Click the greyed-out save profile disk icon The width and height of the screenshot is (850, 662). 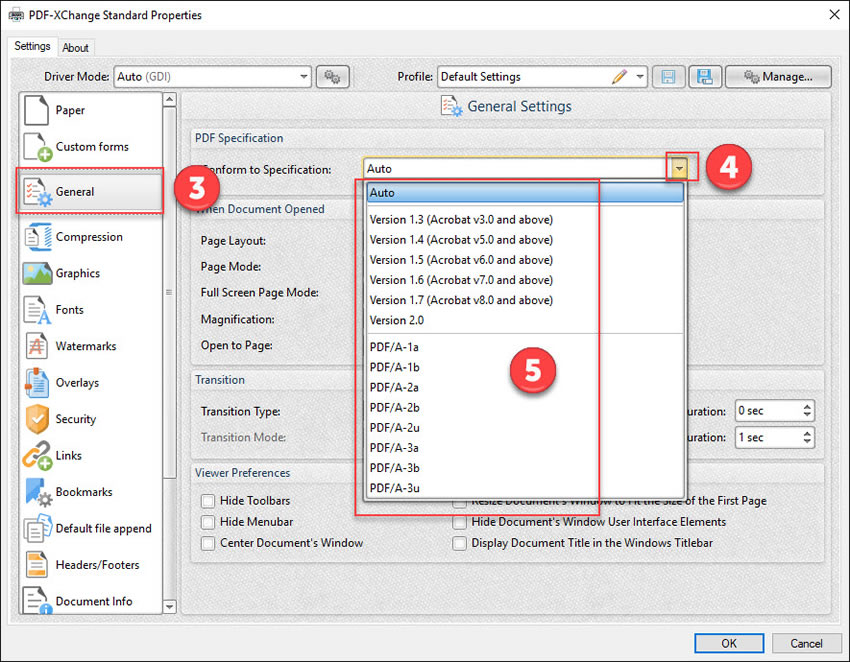[x=668, y=77]
